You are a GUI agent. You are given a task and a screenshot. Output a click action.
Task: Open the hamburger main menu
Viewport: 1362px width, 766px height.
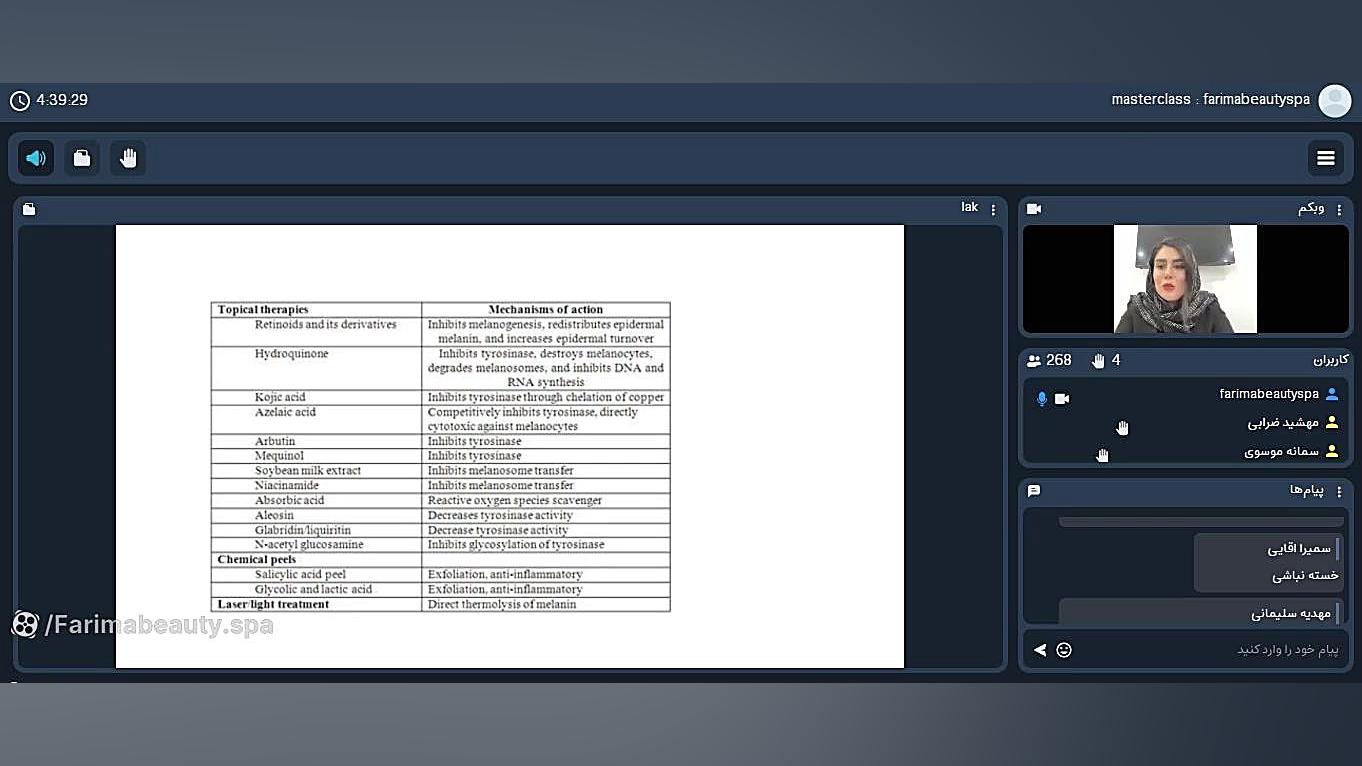click(1326, 158)
